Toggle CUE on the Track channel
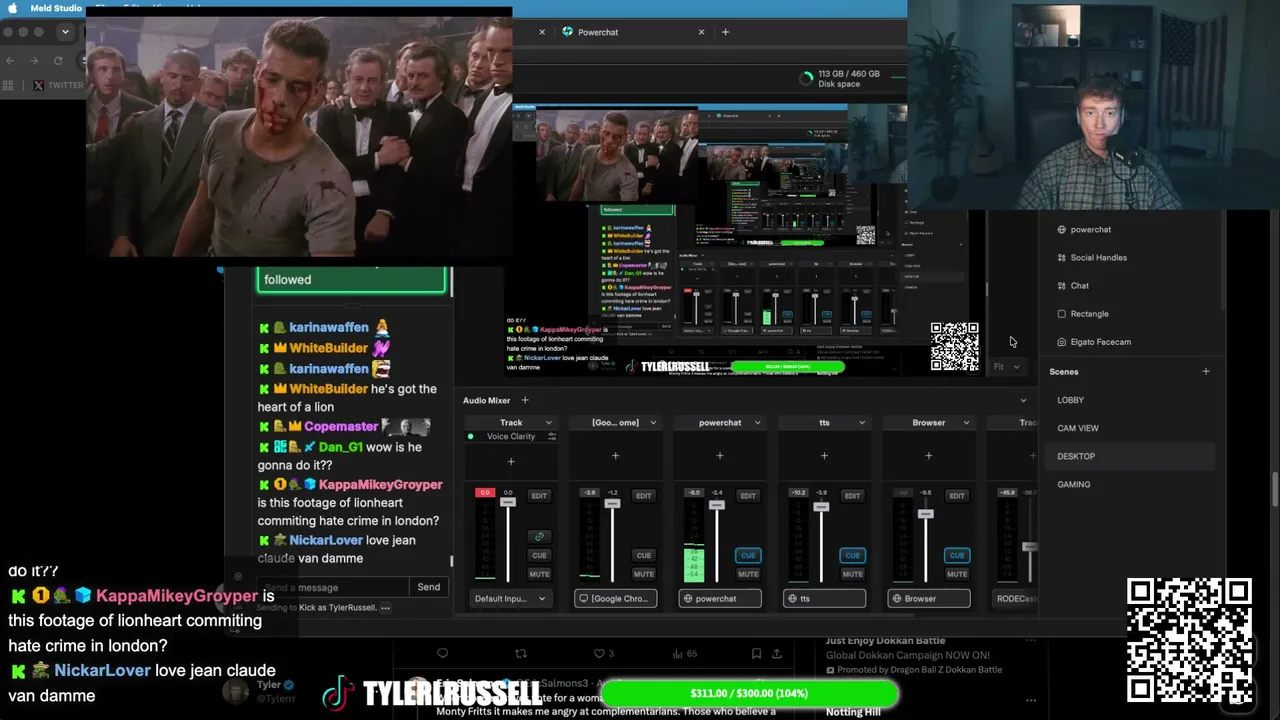Viewport: 1280px width, 720px height. (x=539, y=555)
